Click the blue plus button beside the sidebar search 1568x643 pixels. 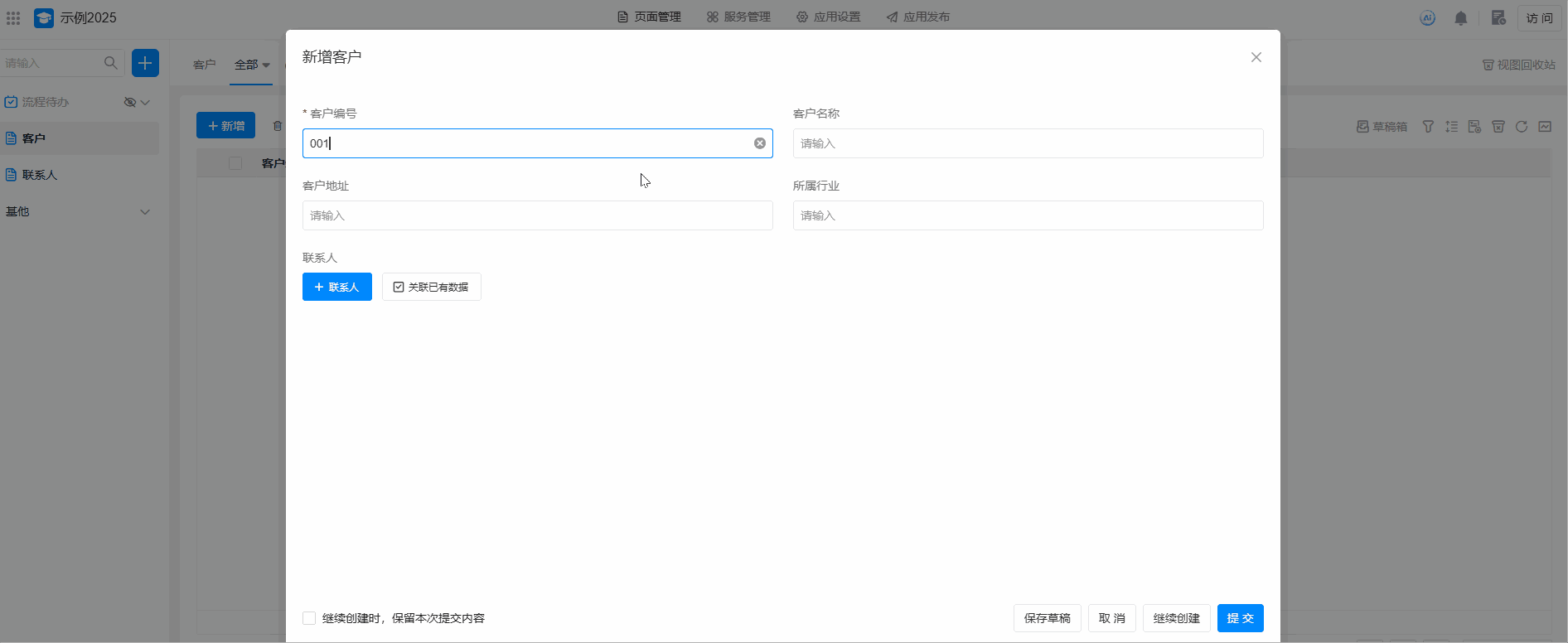(x=145, y=63)
